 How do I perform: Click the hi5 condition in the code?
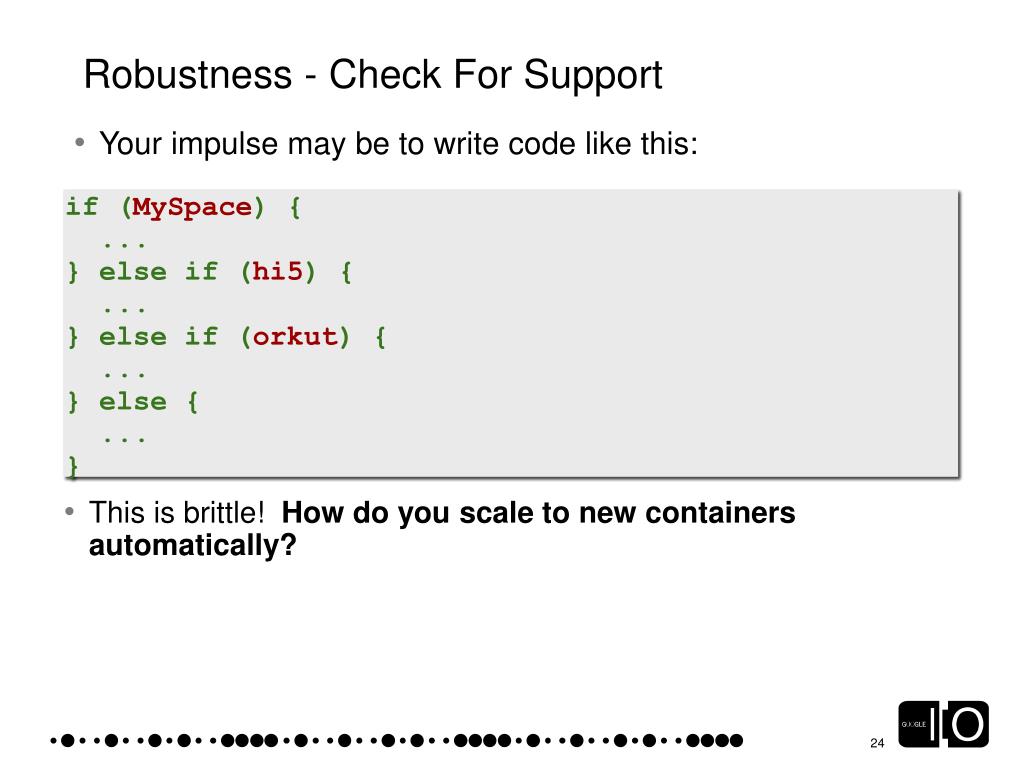[278, 271]
